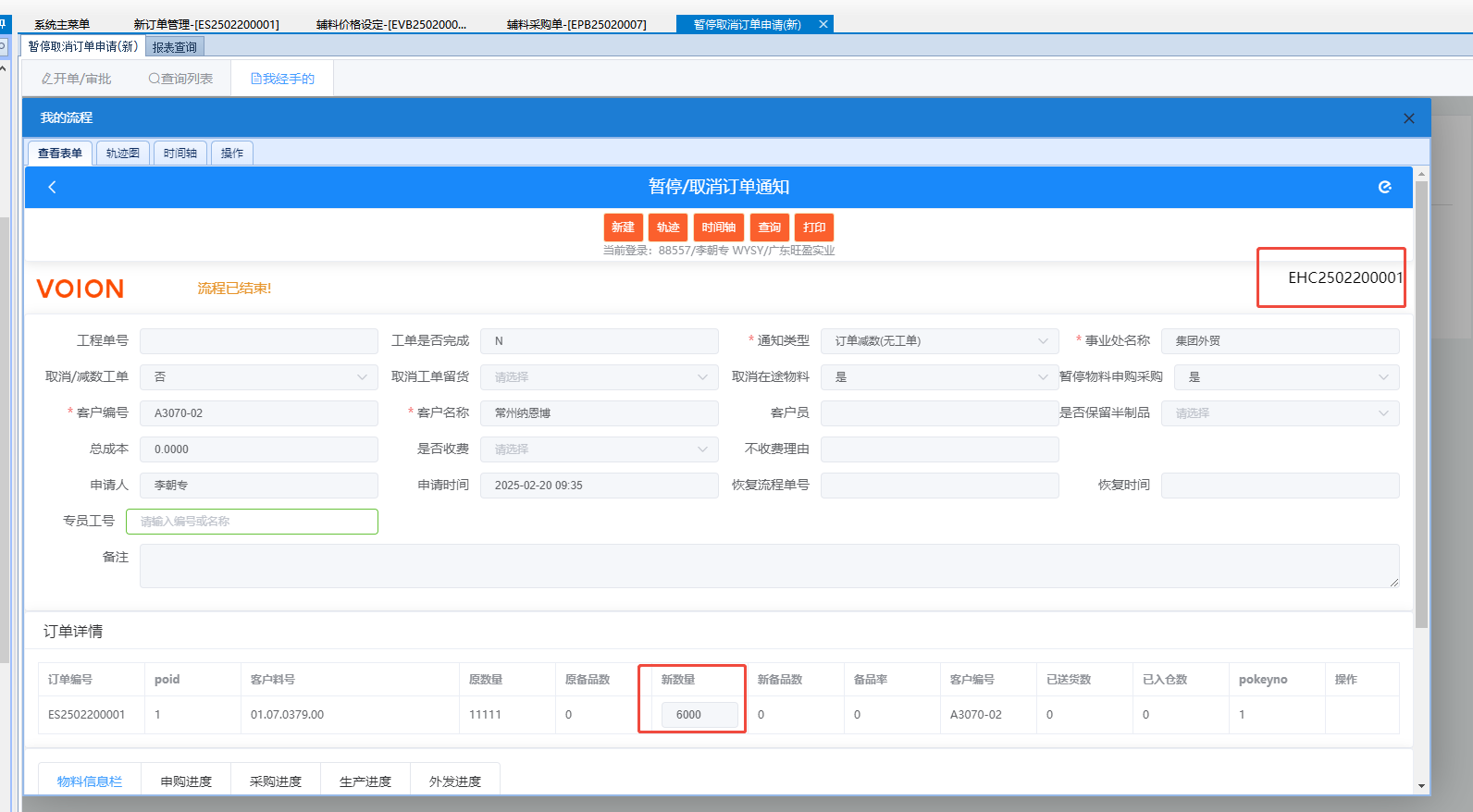Click the 新数量 input showing 6000

click(x=699, y=715)
